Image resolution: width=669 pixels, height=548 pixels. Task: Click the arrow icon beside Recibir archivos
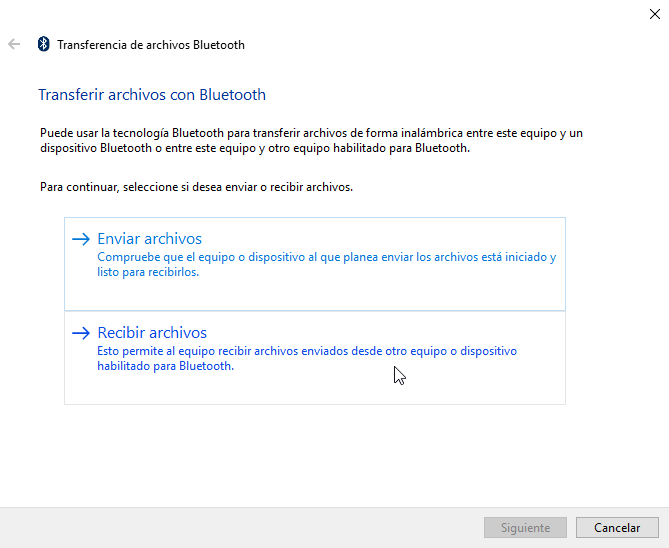[x=81, y=333]
